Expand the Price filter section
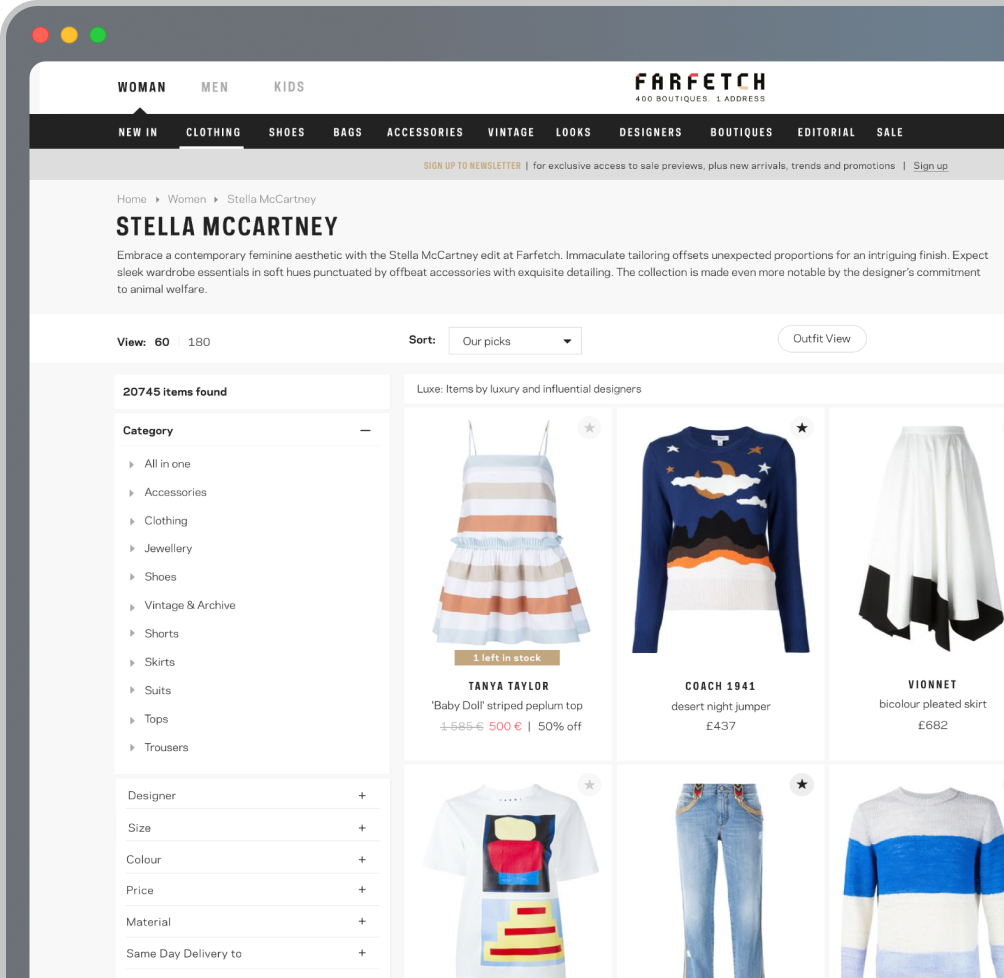The image size is (1004, 978). click(x=362, y=890)
